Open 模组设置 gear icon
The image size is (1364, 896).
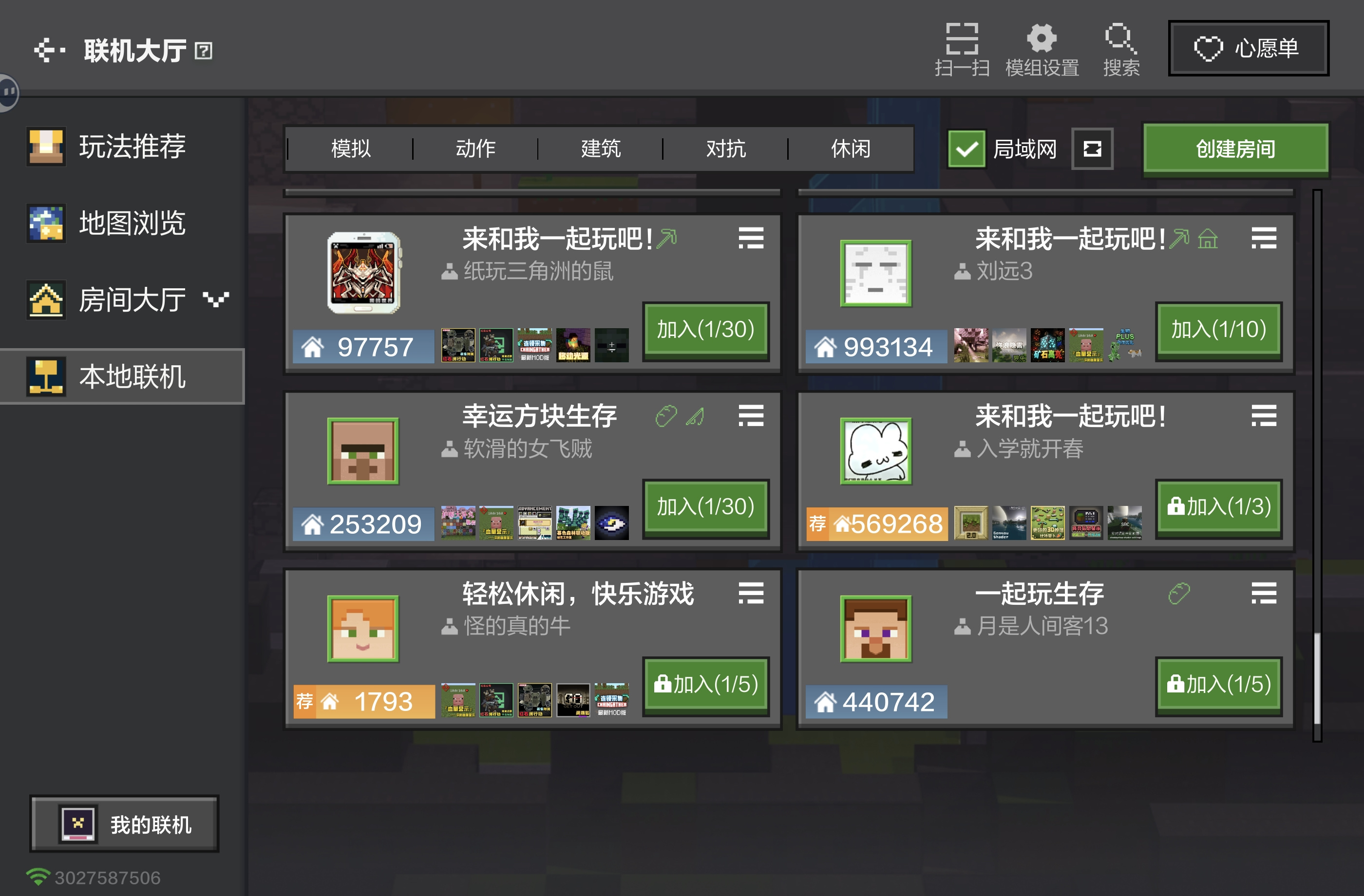(x=1042, y=50)
